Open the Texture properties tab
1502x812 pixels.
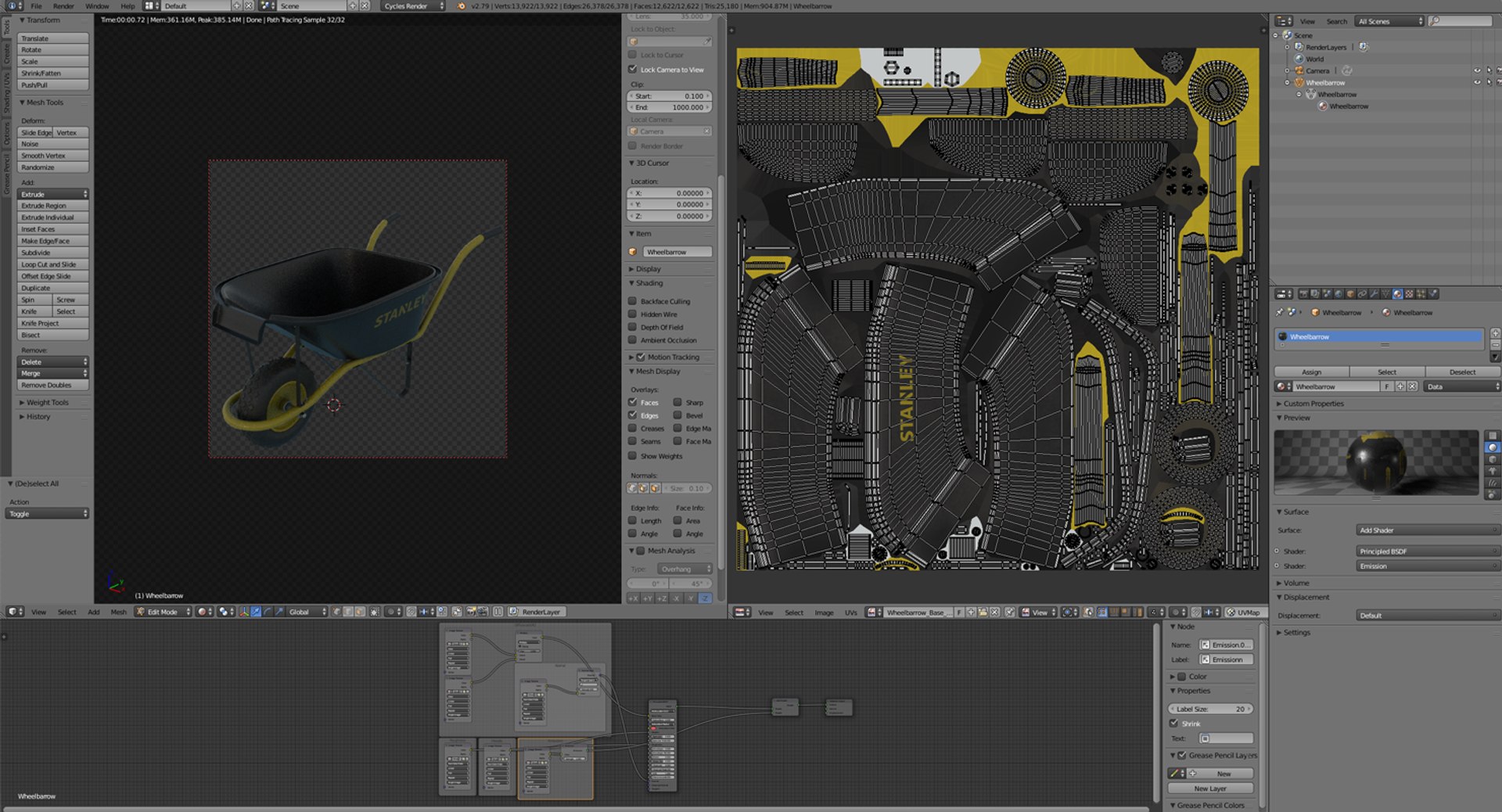[x=1409, y=294]
